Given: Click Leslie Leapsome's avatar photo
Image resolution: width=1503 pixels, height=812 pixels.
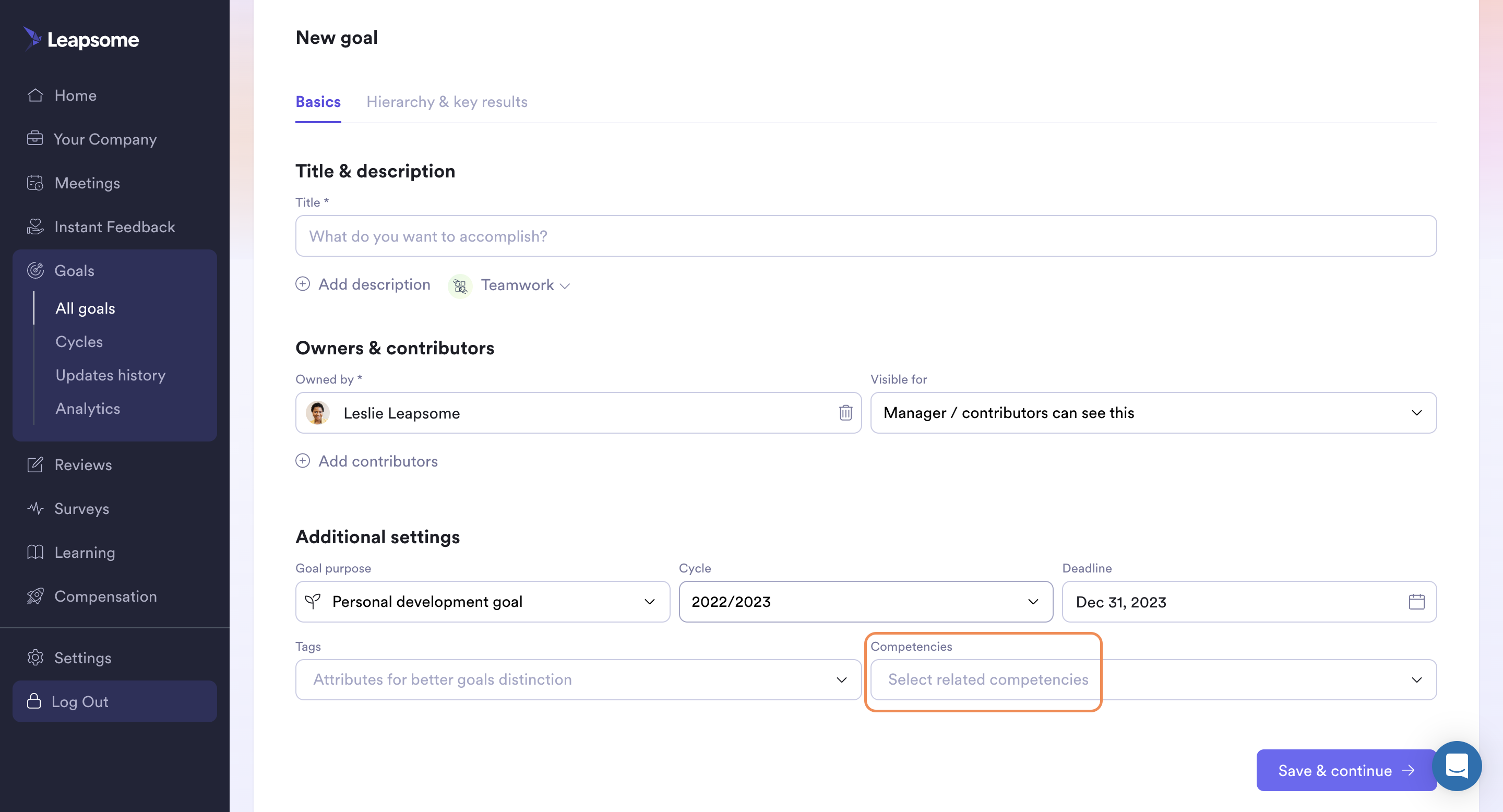Looking at the screenshot, I should coord(317,413).
